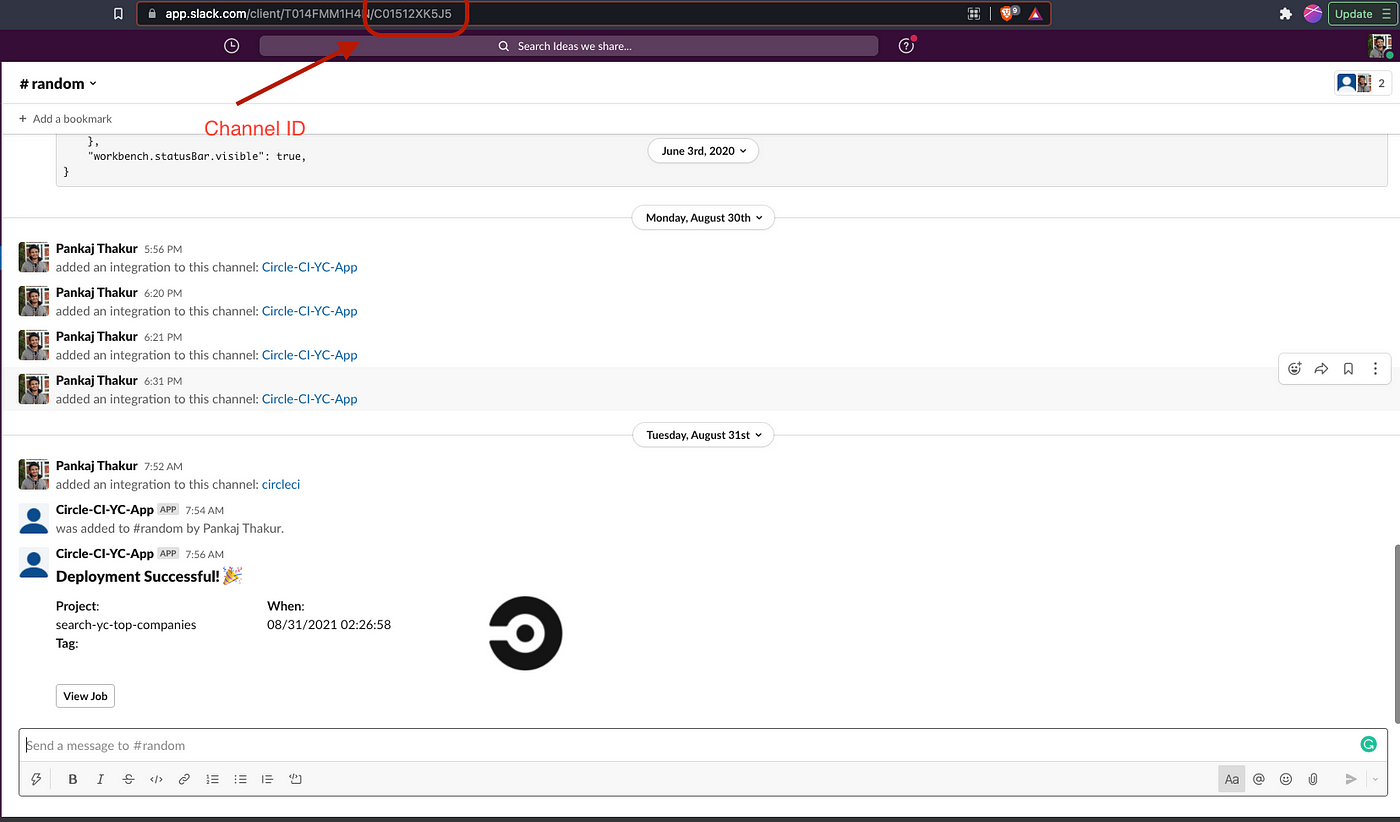Expand the #random channel name dropdown
Screen dimensions: 1400x822
pyautogui.click(x=58, y=84)
